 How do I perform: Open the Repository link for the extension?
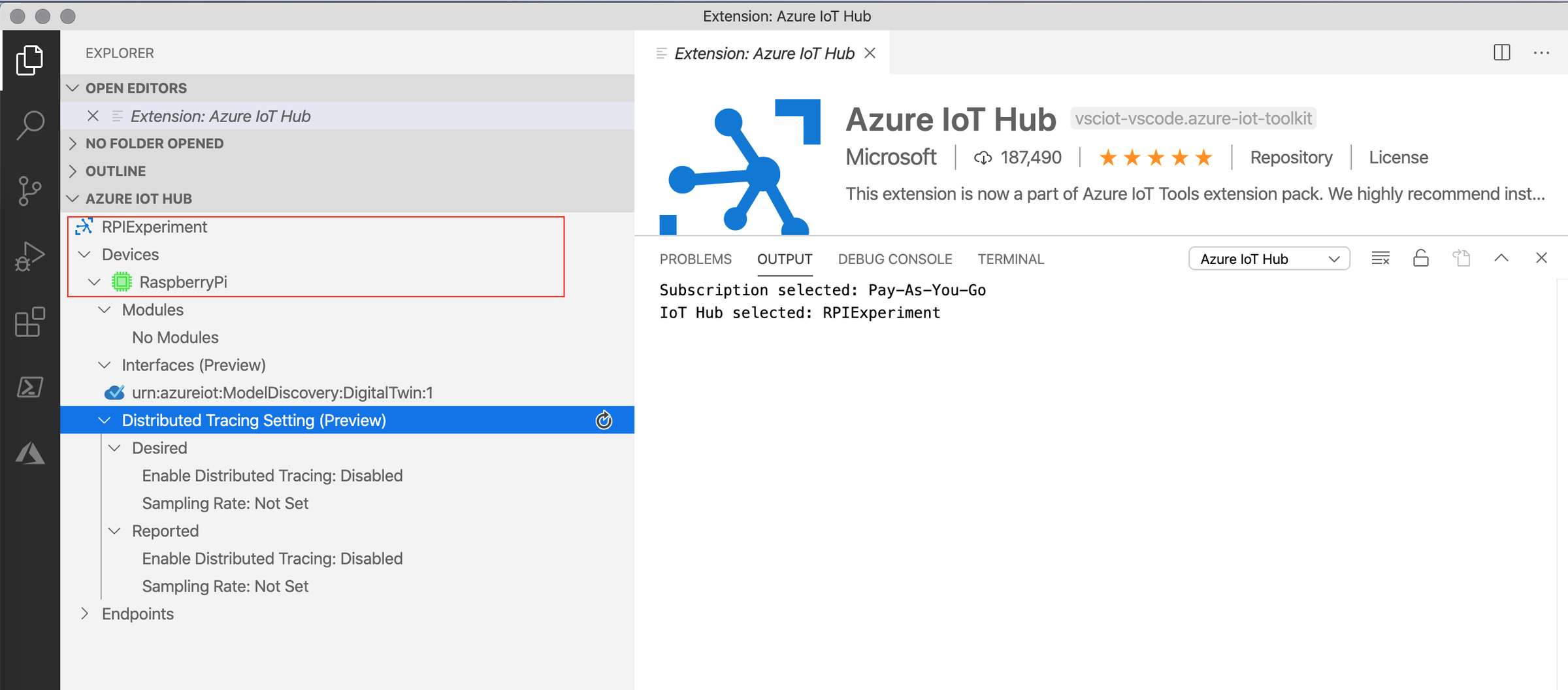1290,157
